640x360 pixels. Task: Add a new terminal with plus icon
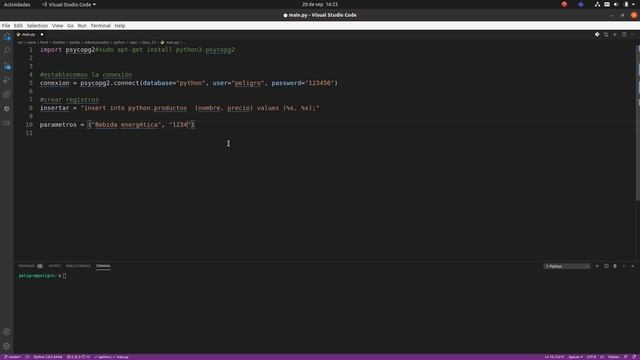(597, 266)
